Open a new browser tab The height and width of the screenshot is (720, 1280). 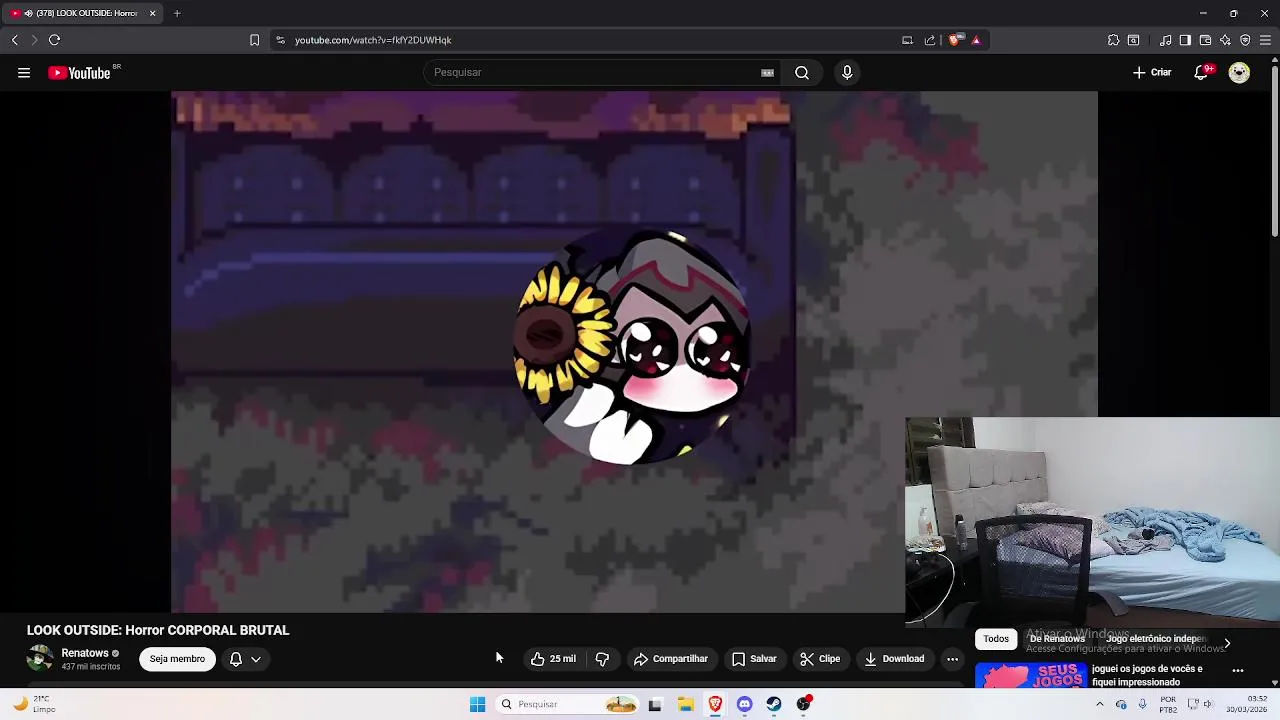177,13
